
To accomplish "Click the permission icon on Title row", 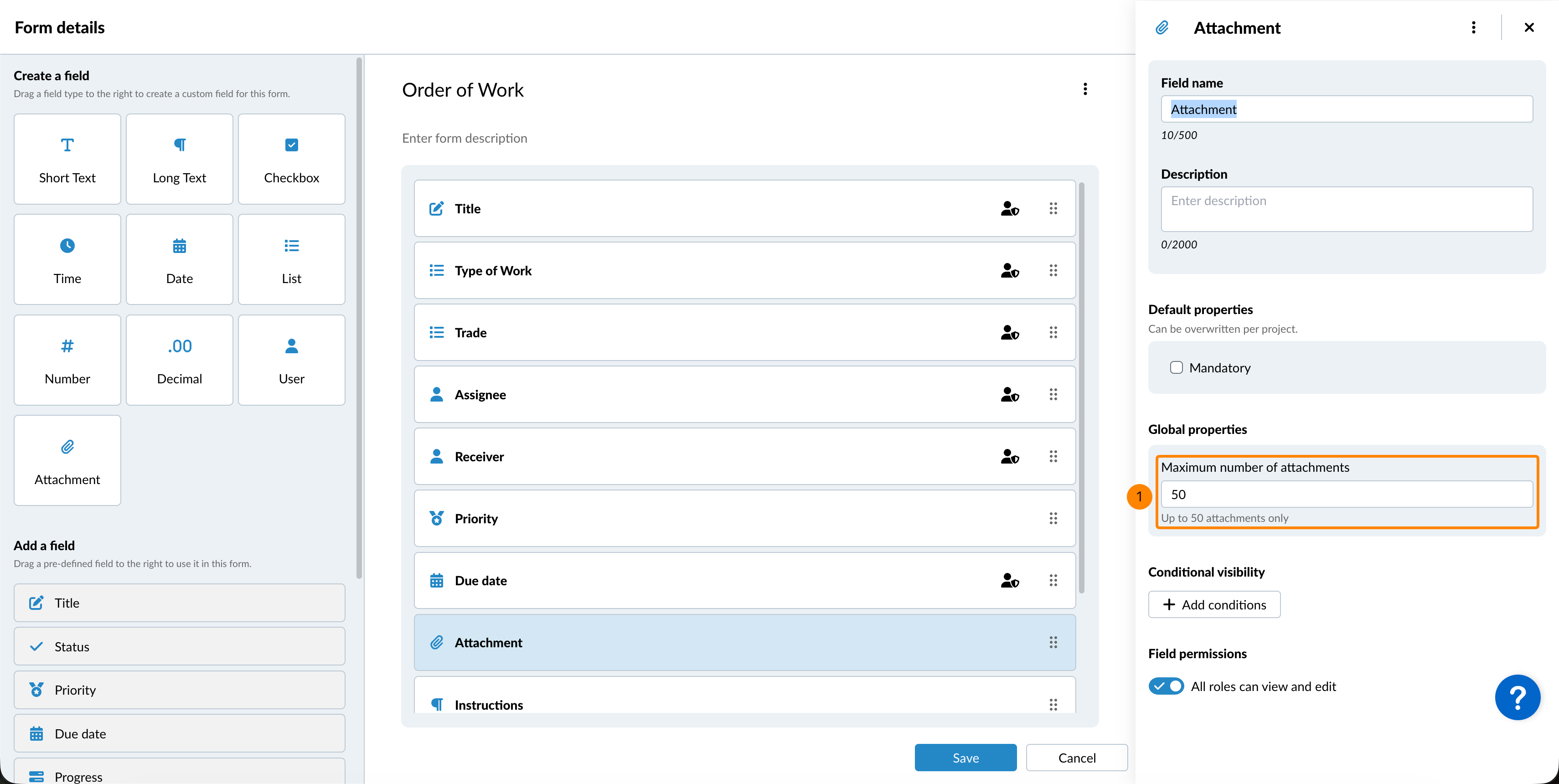I will click(1010, 209).
